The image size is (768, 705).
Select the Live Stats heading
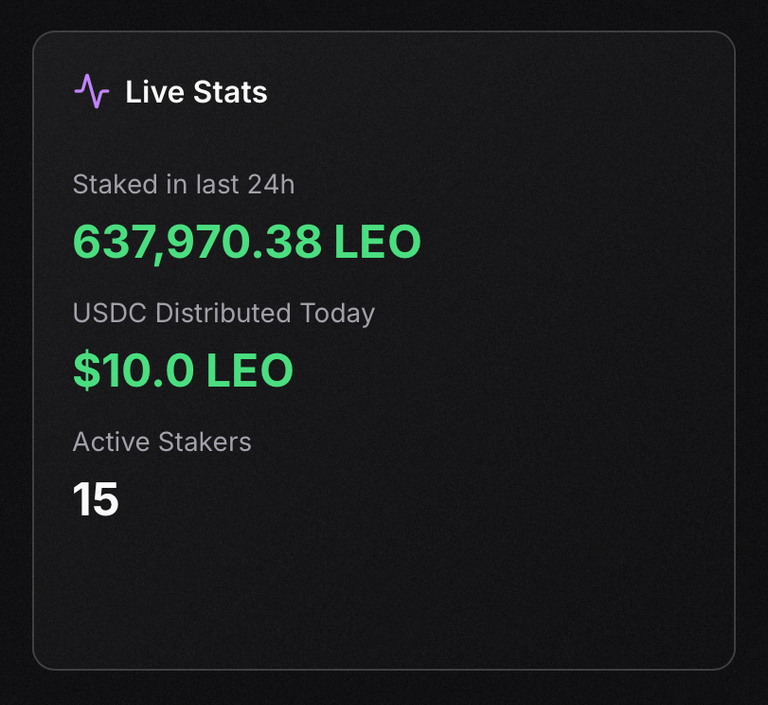pos(196,92)
